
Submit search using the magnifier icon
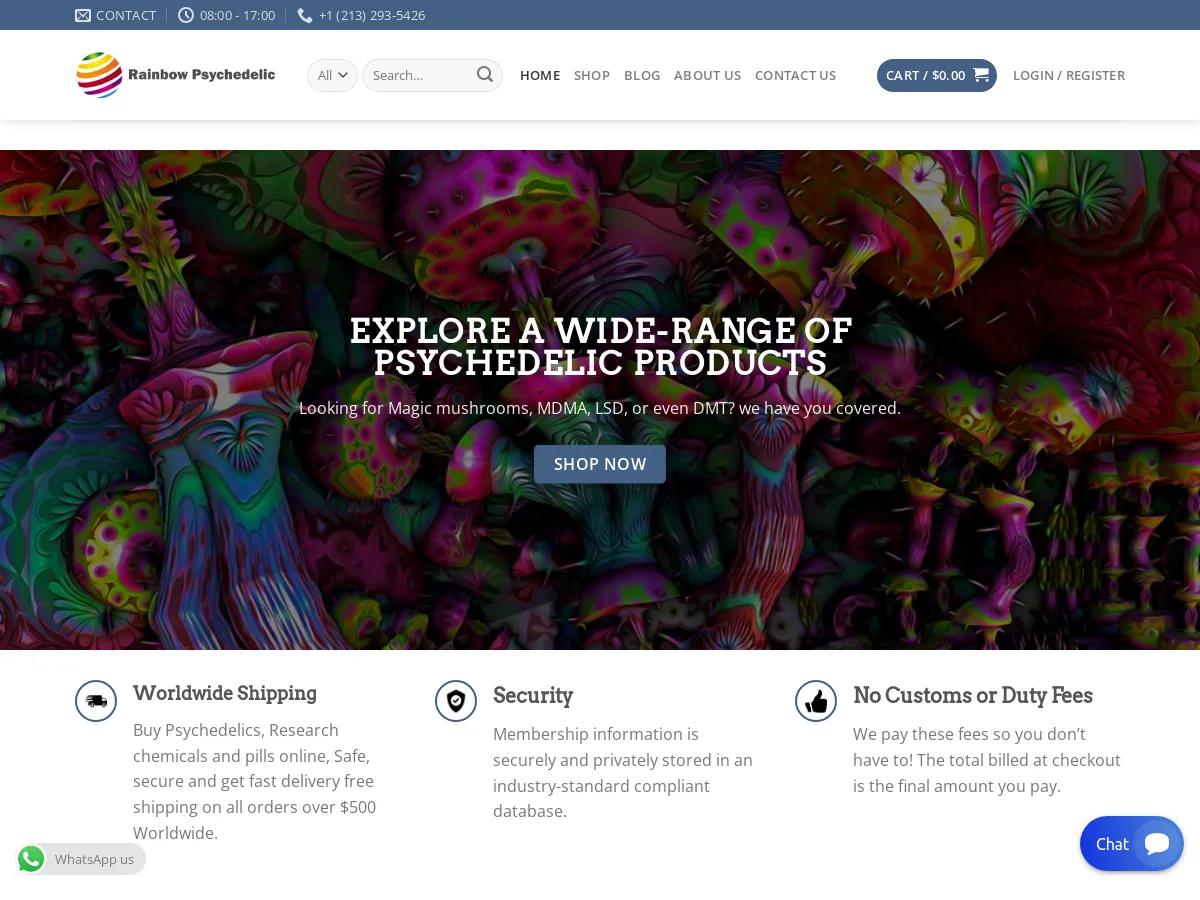(484, 74)
